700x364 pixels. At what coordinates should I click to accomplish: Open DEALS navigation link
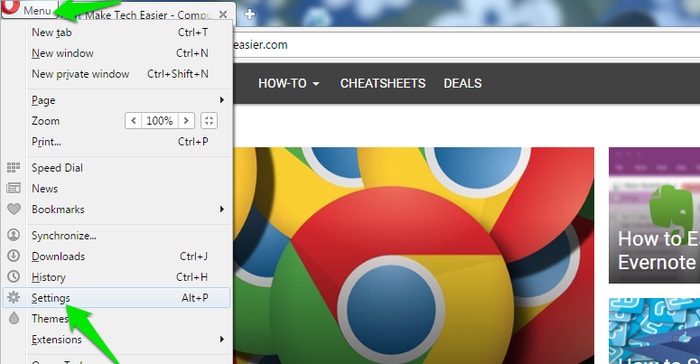click(462, 84)
